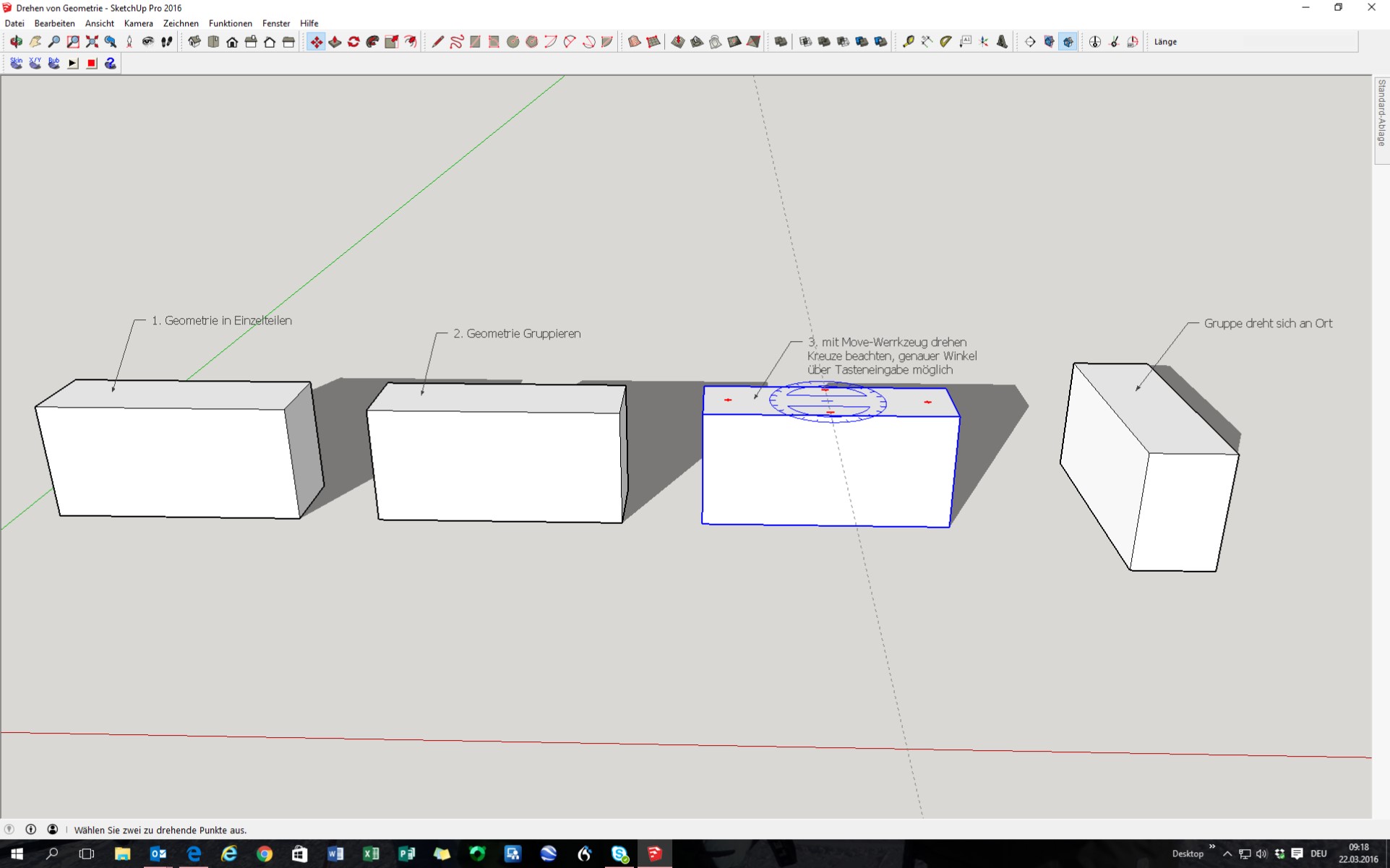Open the Zeichnen menu
The width and height of the screenshot is (1390, 868).
point(181,23)
